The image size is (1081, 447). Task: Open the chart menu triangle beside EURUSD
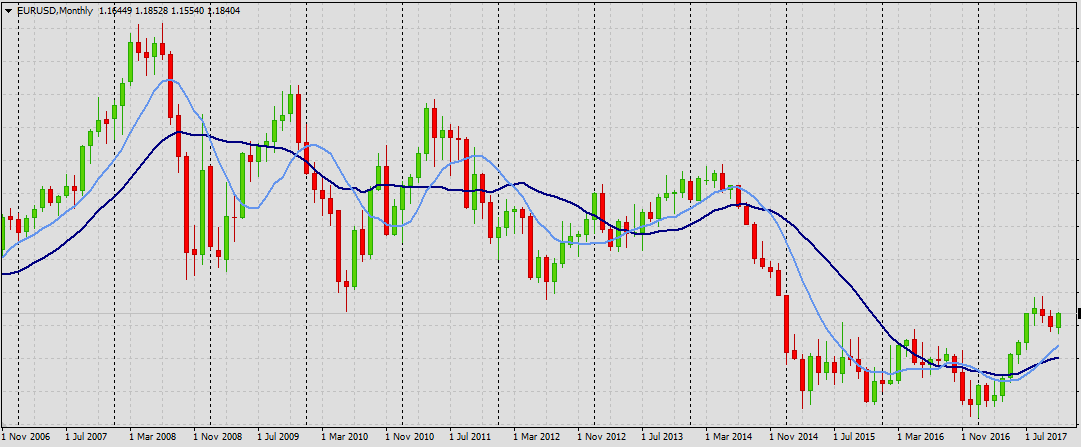click(x=8, y=10)
